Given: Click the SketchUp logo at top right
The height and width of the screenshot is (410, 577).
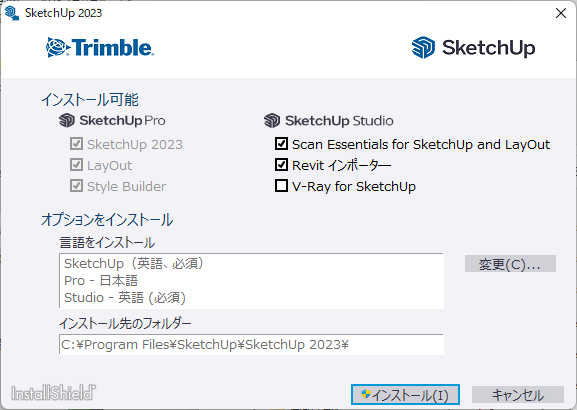Looking at the screenshot, I should [x=473, y=48].
